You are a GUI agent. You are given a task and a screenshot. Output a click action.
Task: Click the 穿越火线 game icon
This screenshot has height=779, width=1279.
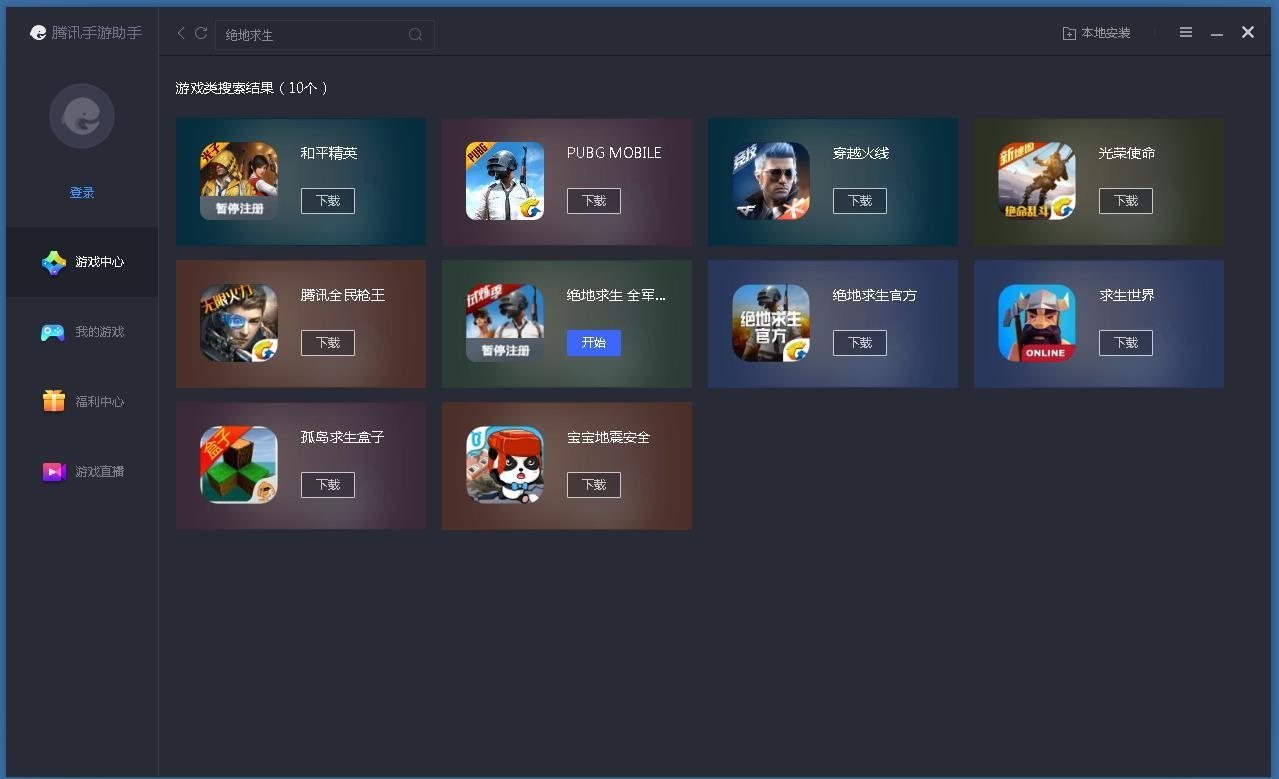coord(771,181)
